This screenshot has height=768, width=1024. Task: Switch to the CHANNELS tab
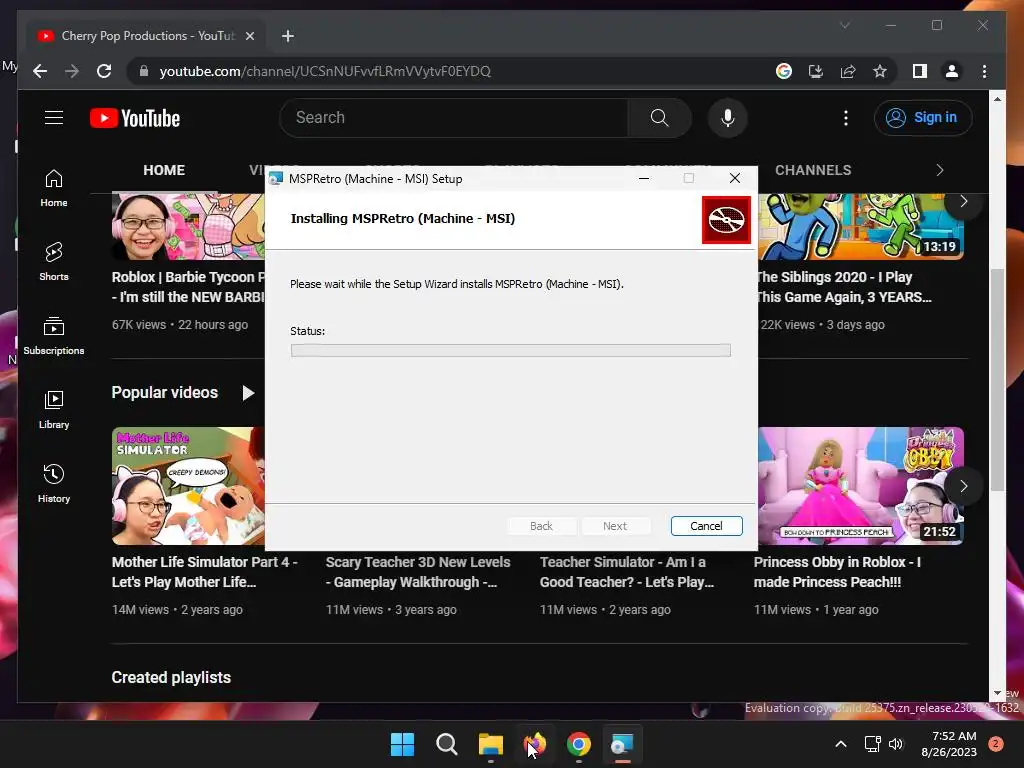coord(813,170)
